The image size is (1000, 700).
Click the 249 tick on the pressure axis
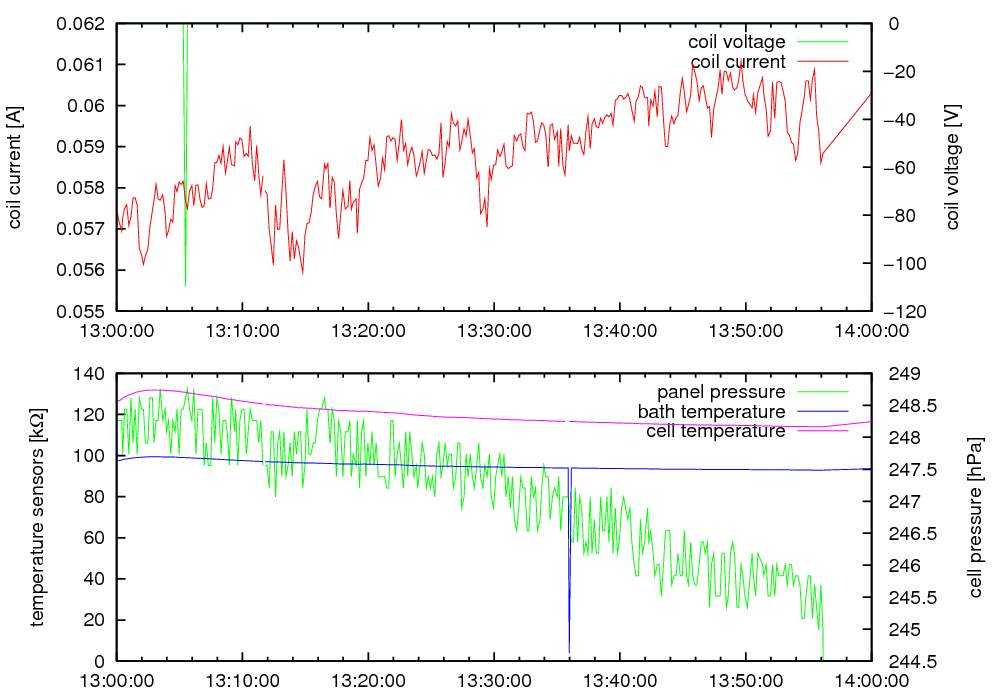[x=900, y=374]
